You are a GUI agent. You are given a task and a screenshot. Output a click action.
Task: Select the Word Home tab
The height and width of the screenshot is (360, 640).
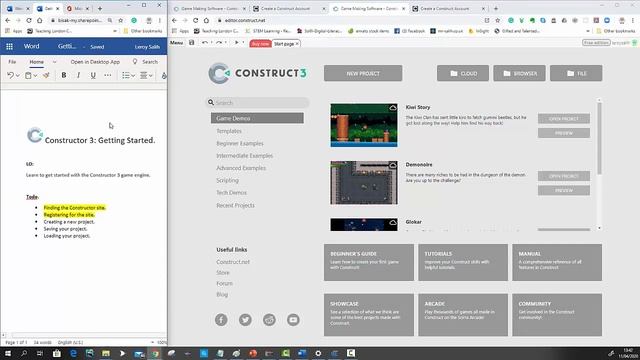pos(36,62)
